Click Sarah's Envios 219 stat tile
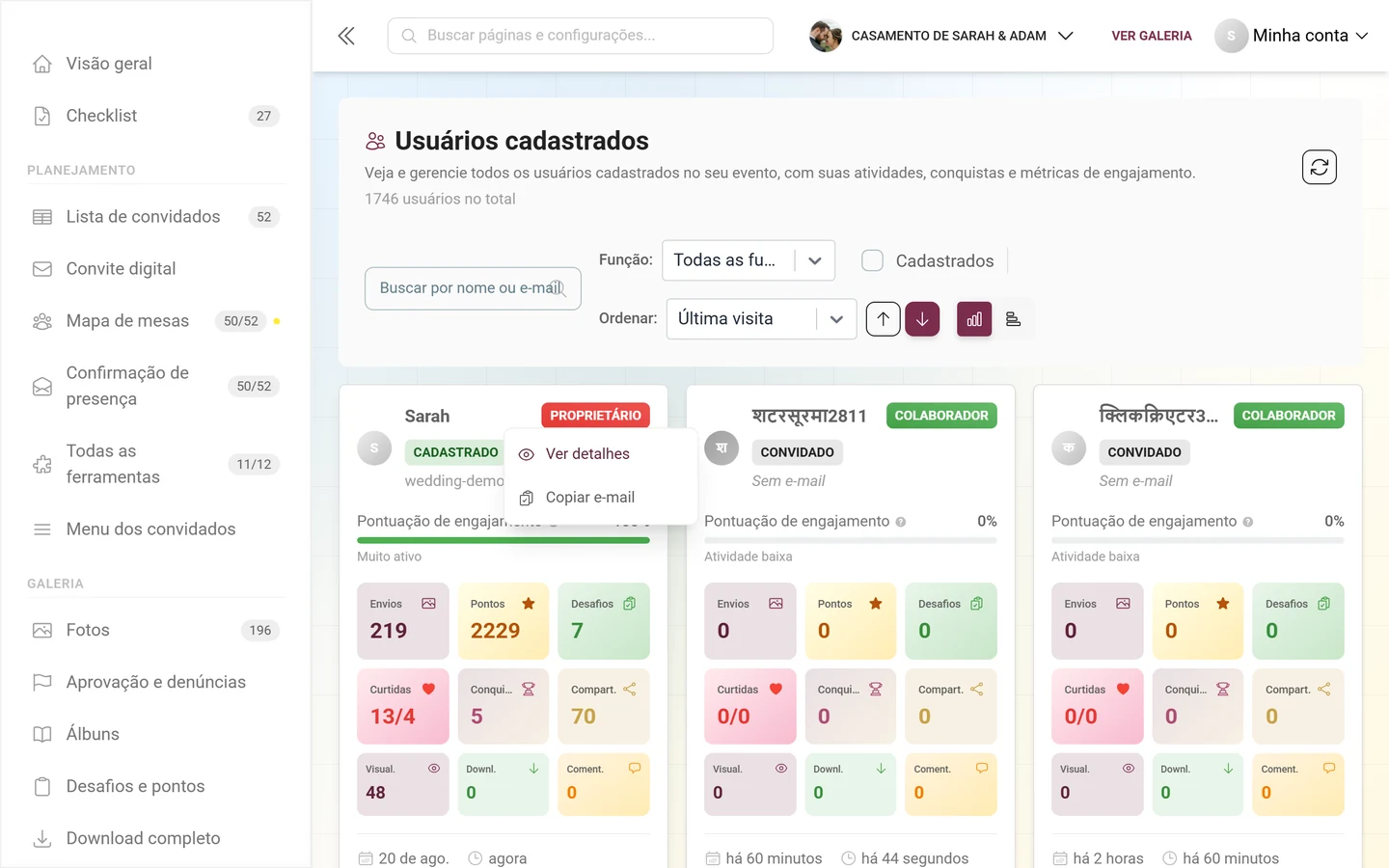Screen dimensions: 1389x868 403,621
